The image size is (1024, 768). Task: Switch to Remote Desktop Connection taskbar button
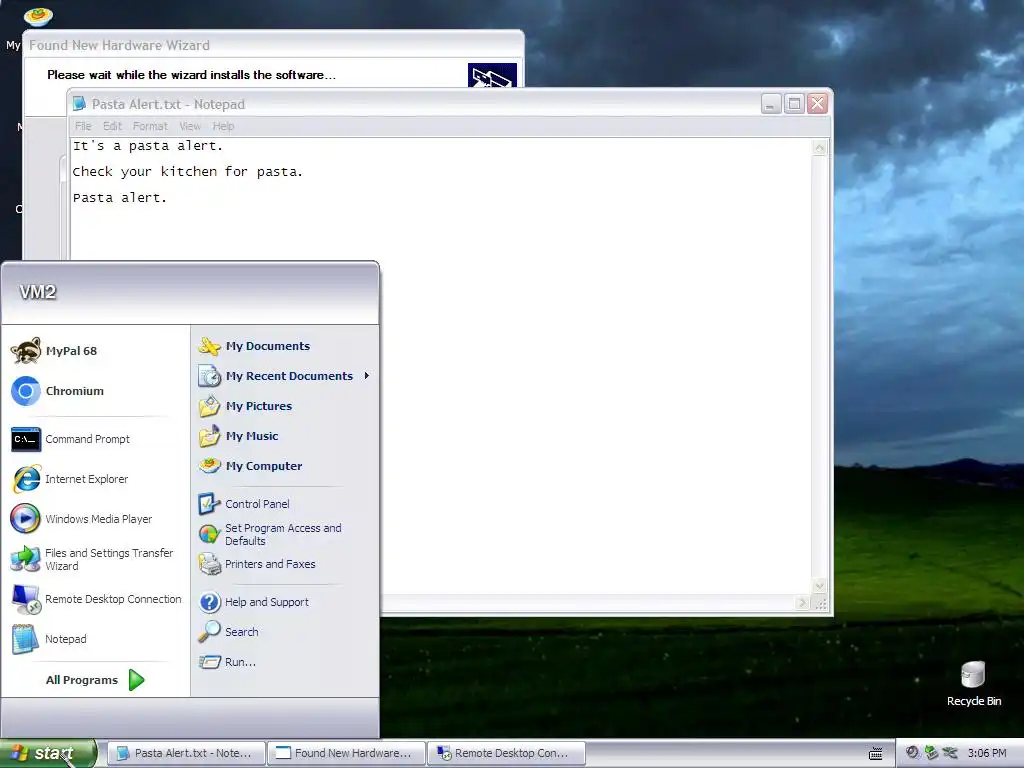click(506, 753)
